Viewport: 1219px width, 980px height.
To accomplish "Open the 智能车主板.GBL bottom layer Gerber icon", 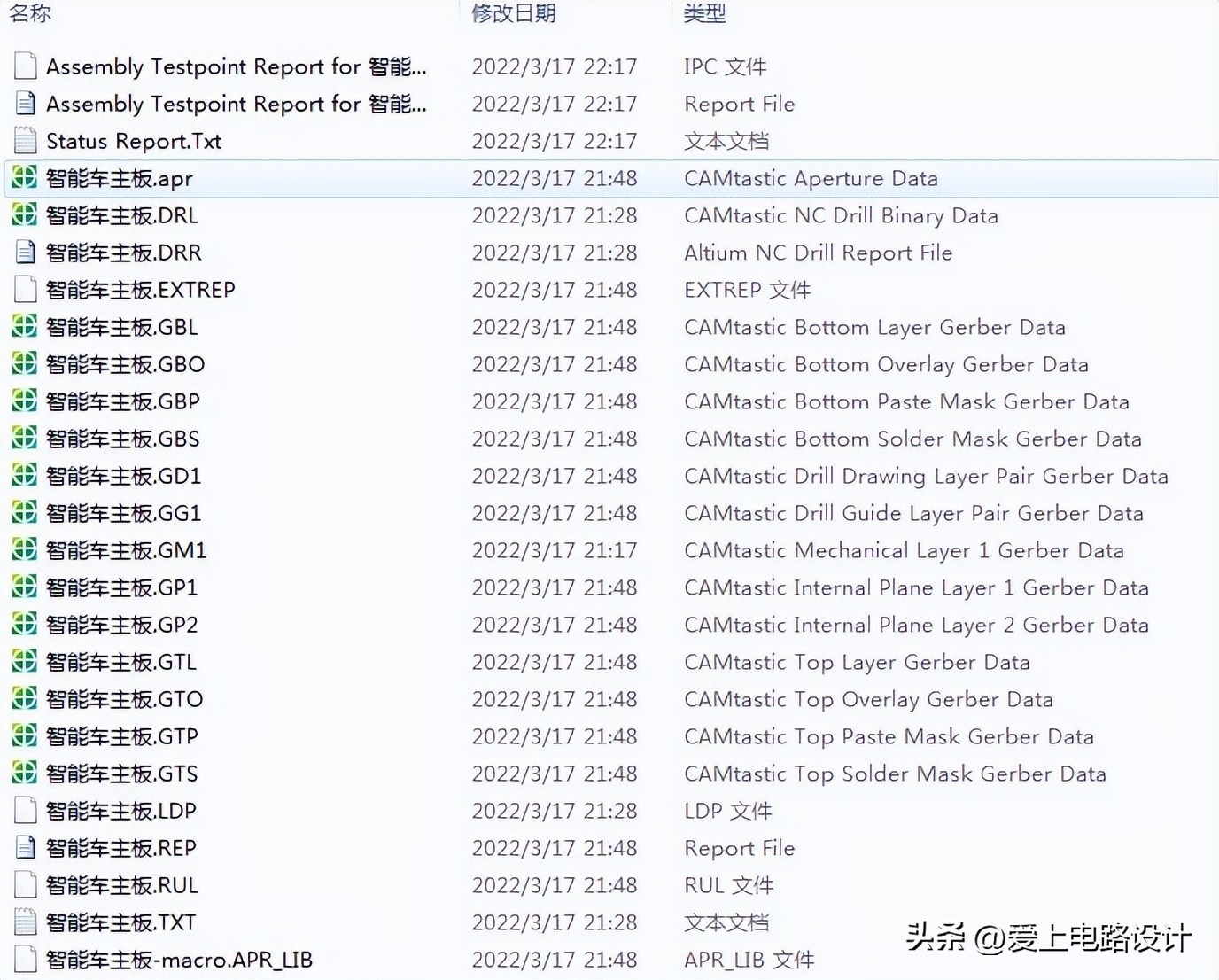I will coord(25,327).
